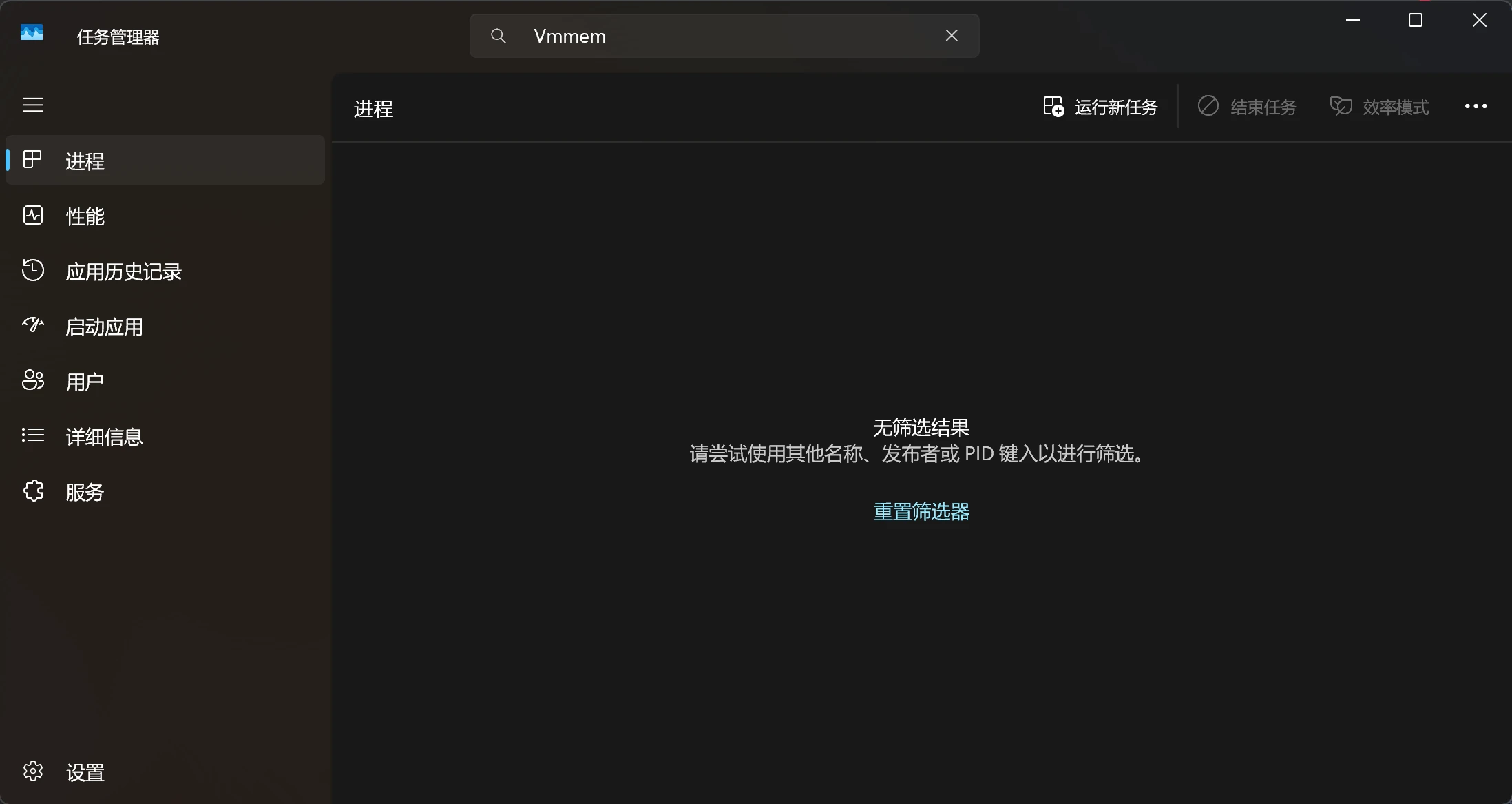Viewport: 1512px width, 804px height.
Task: Go to Startup apps (启动应用) icon
Action: tap(33, 325)
